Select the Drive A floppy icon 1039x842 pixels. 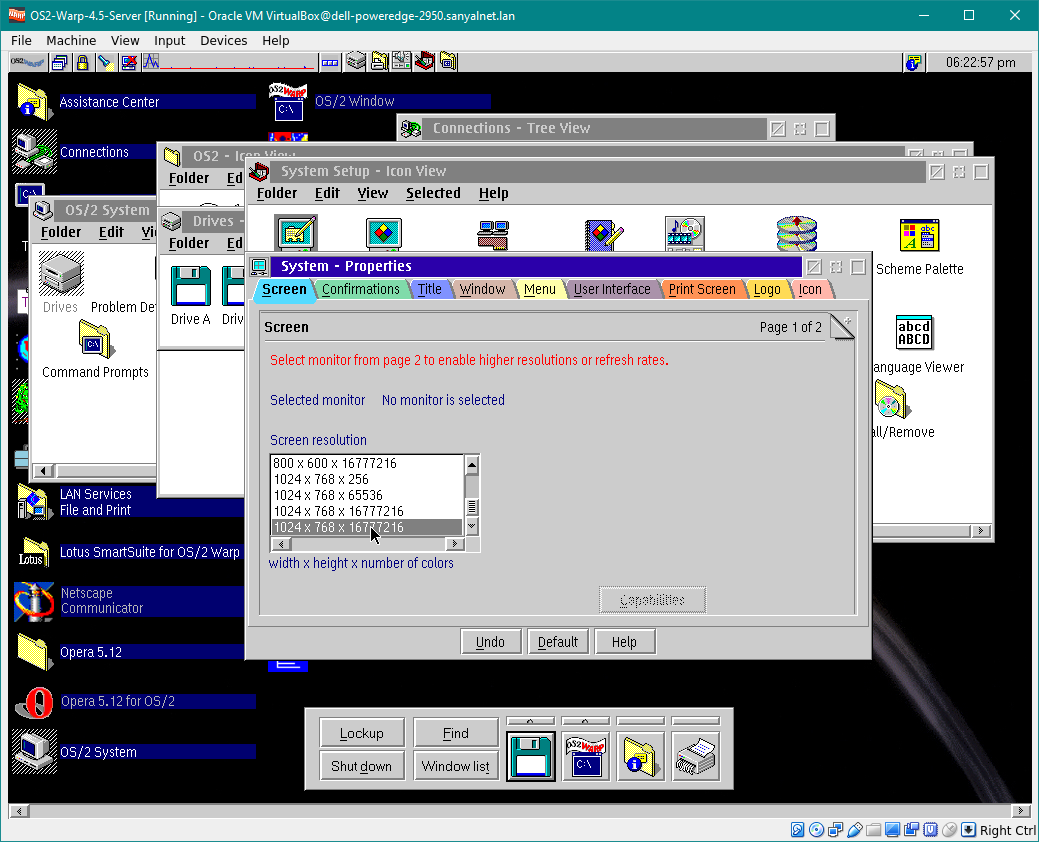tap(191, 285)
